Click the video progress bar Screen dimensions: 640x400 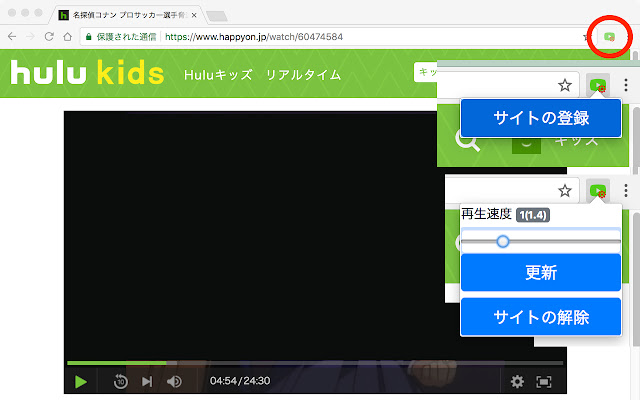point(315,363)
